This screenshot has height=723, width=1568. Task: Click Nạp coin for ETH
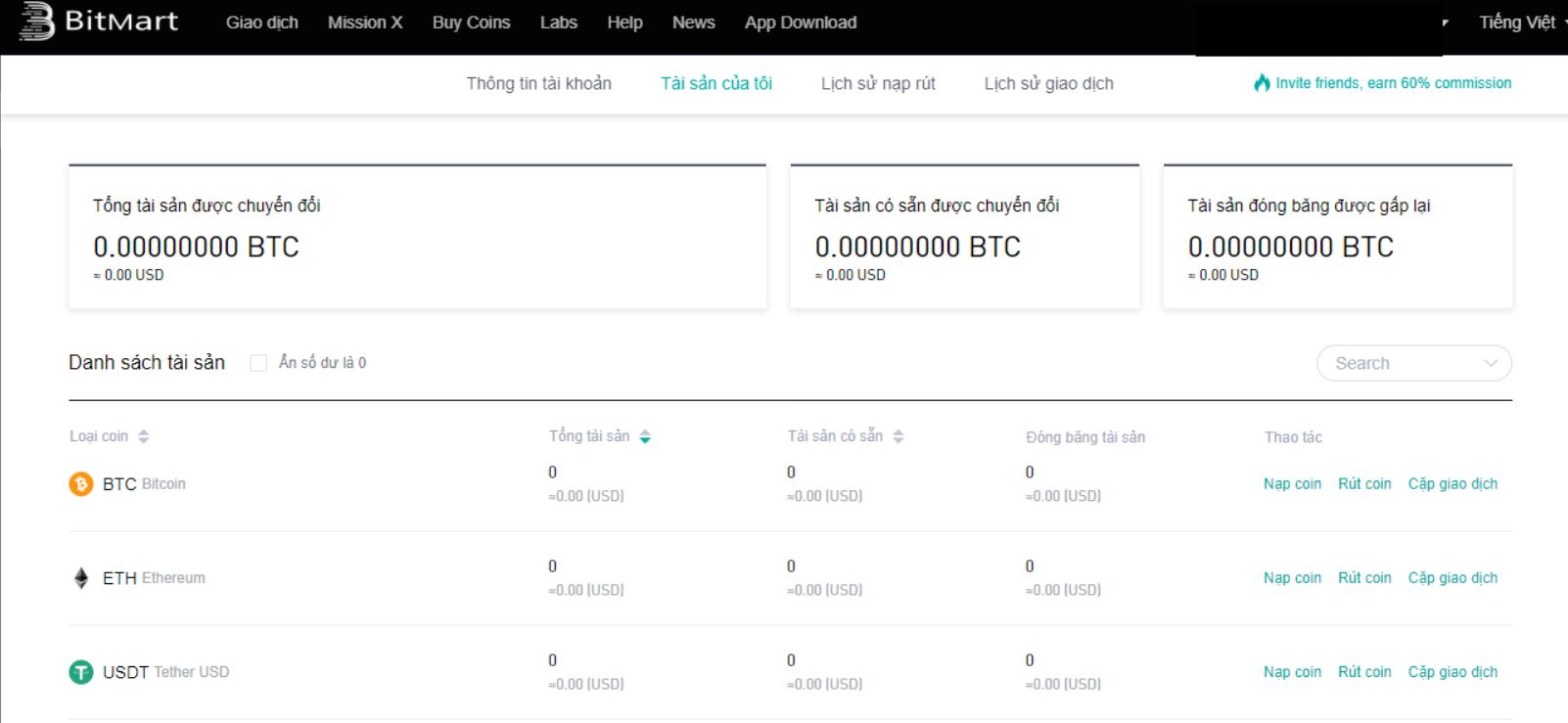1292,577
